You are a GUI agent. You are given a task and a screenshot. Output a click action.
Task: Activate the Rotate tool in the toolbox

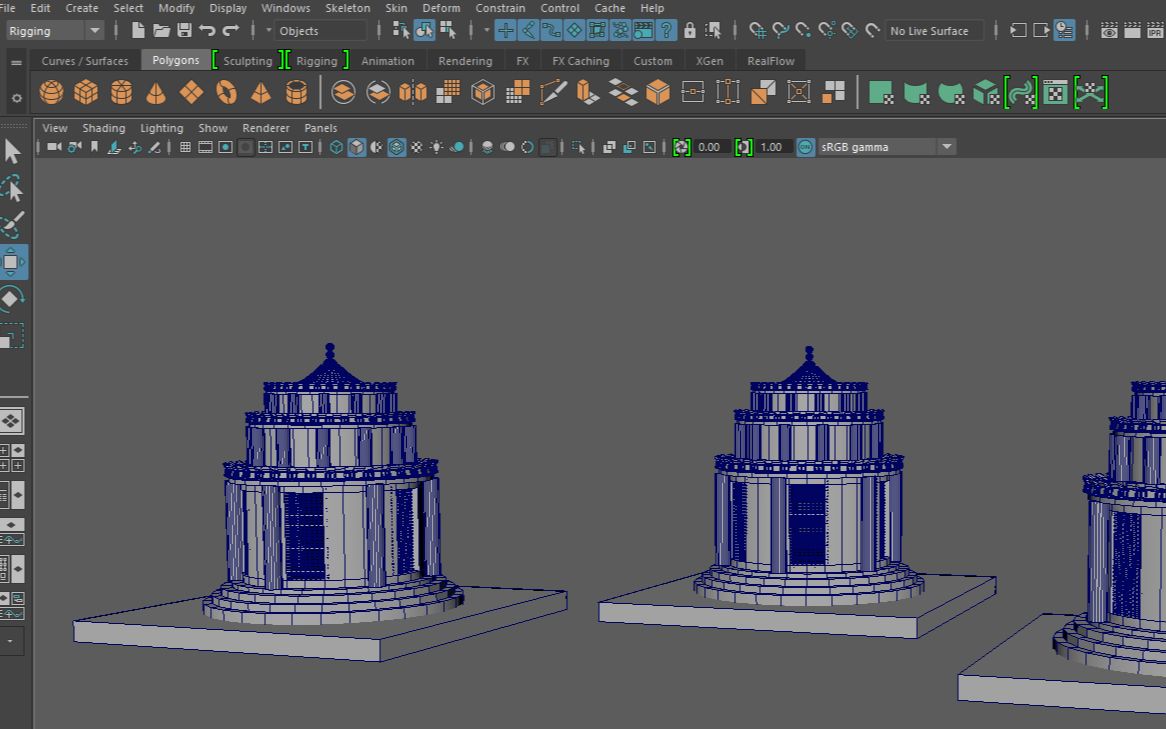[13, 297]
